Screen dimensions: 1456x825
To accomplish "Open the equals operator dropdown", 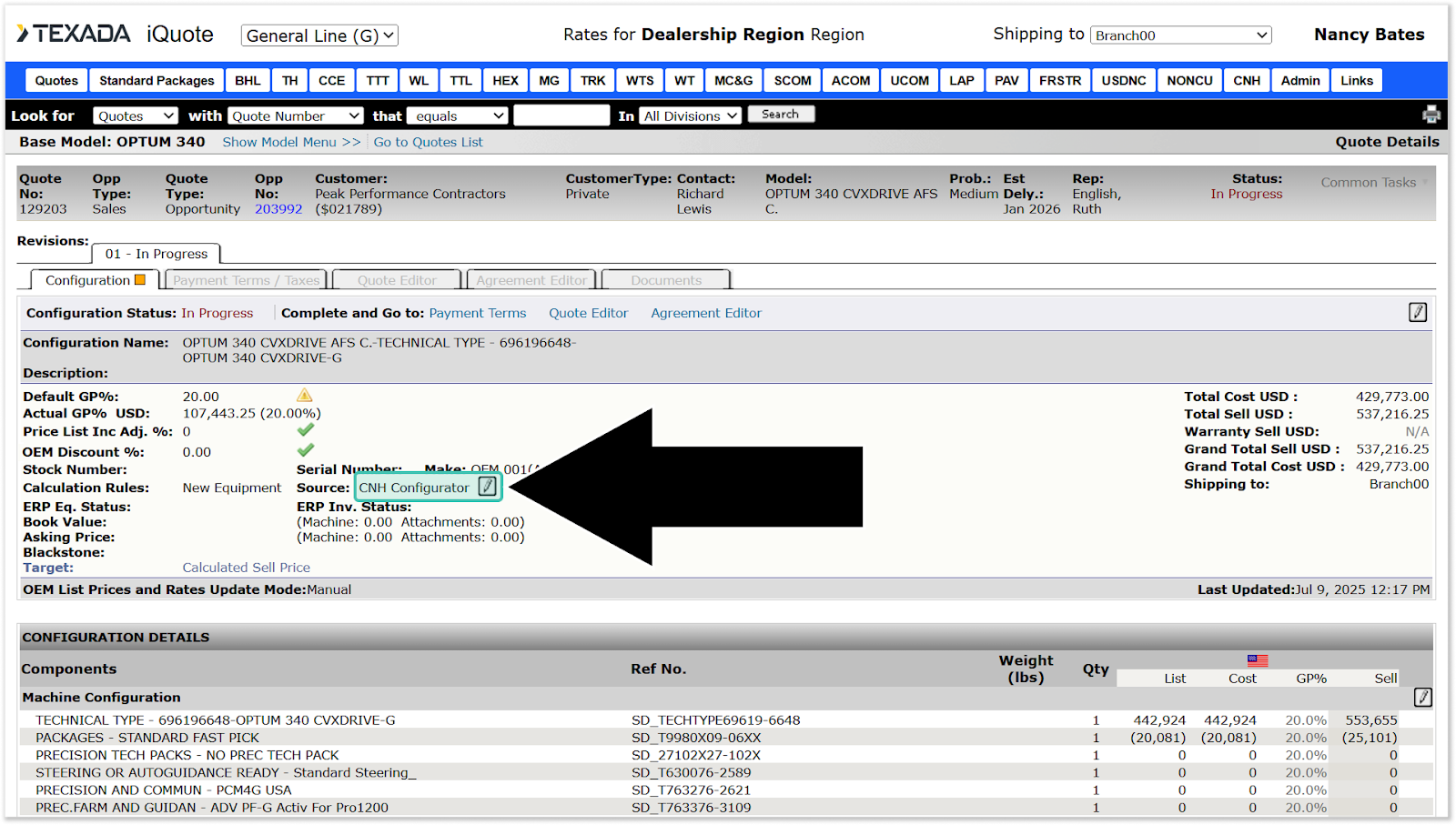I will coord(457,116).
